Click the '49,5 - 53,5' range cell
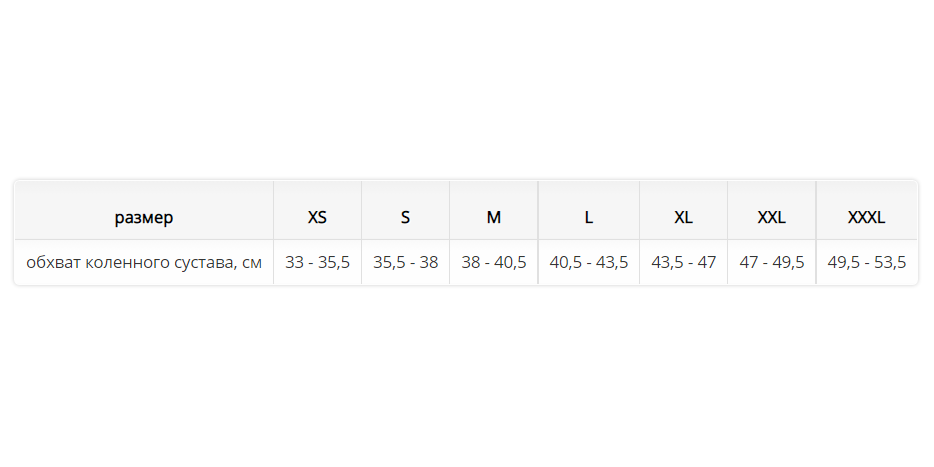Viewport: 934px width, 467px height. click(867, 263)
